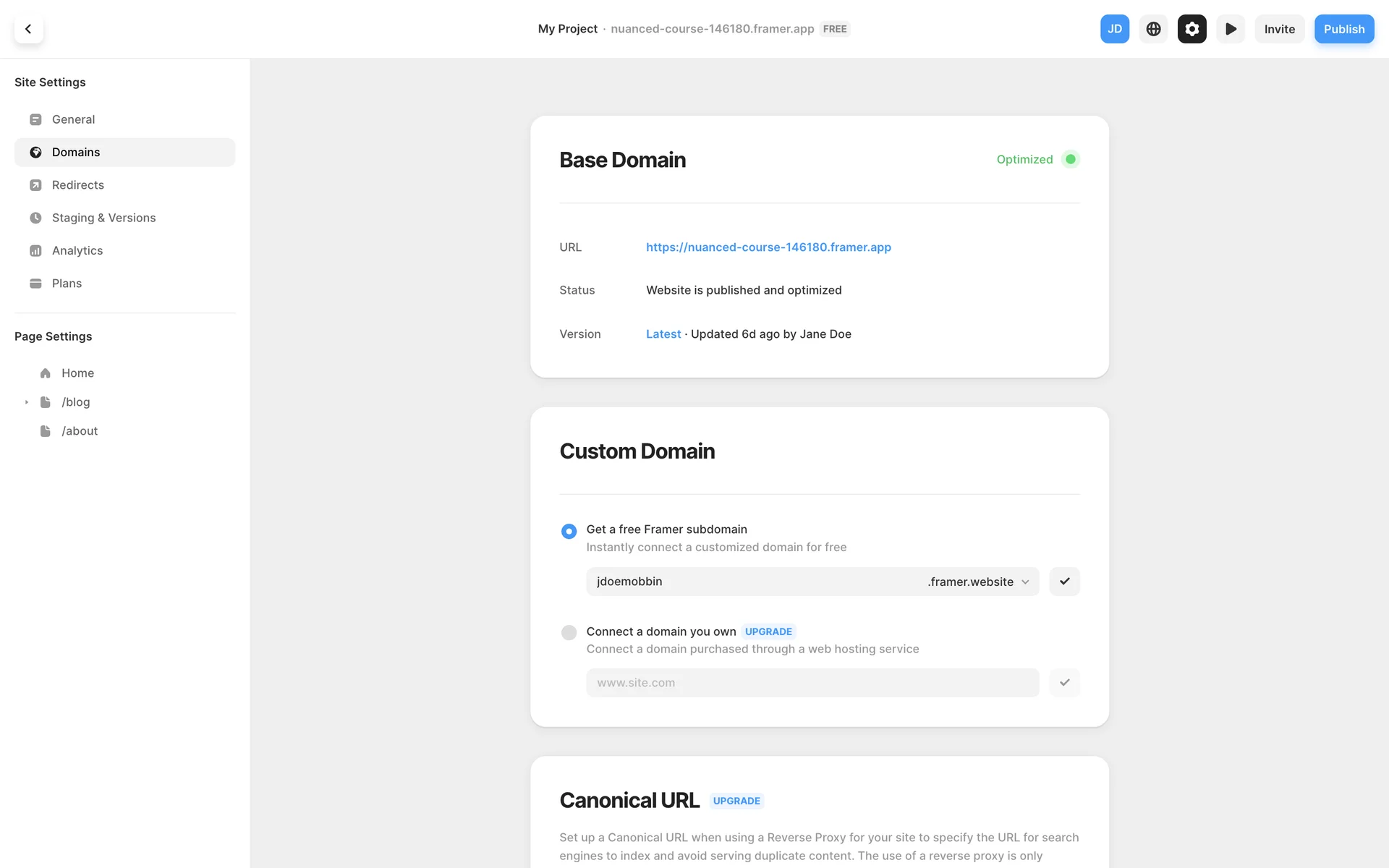Click the Latest version link
The width and height of the screenshot is (1389, 868).
[x=663, y=334]
